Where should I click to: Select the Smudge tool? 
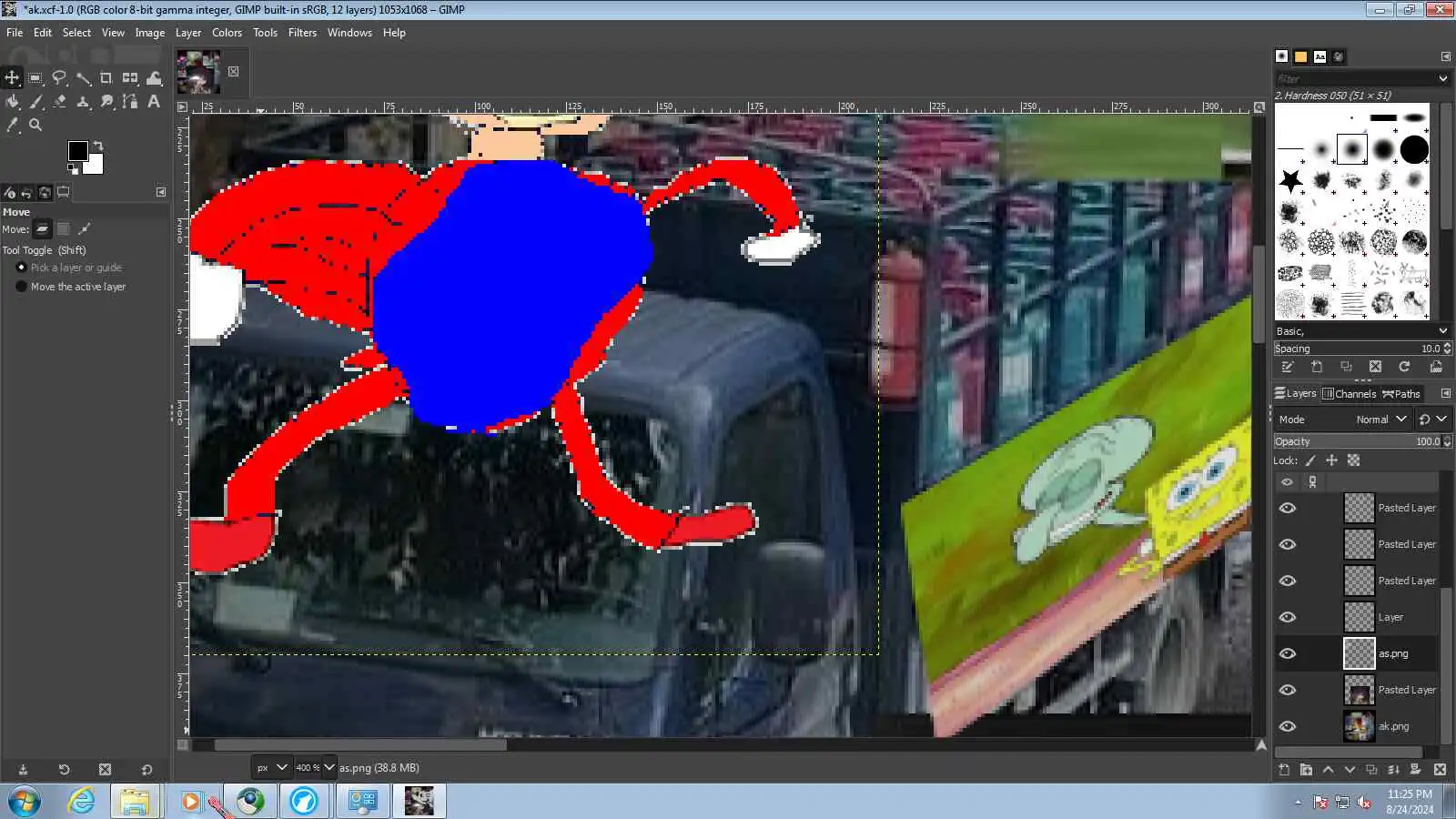click(106, 102)
